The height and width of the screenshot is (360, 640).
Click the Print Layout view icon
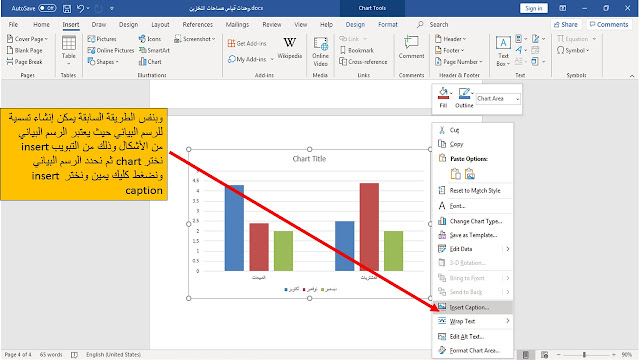[526, 355]
